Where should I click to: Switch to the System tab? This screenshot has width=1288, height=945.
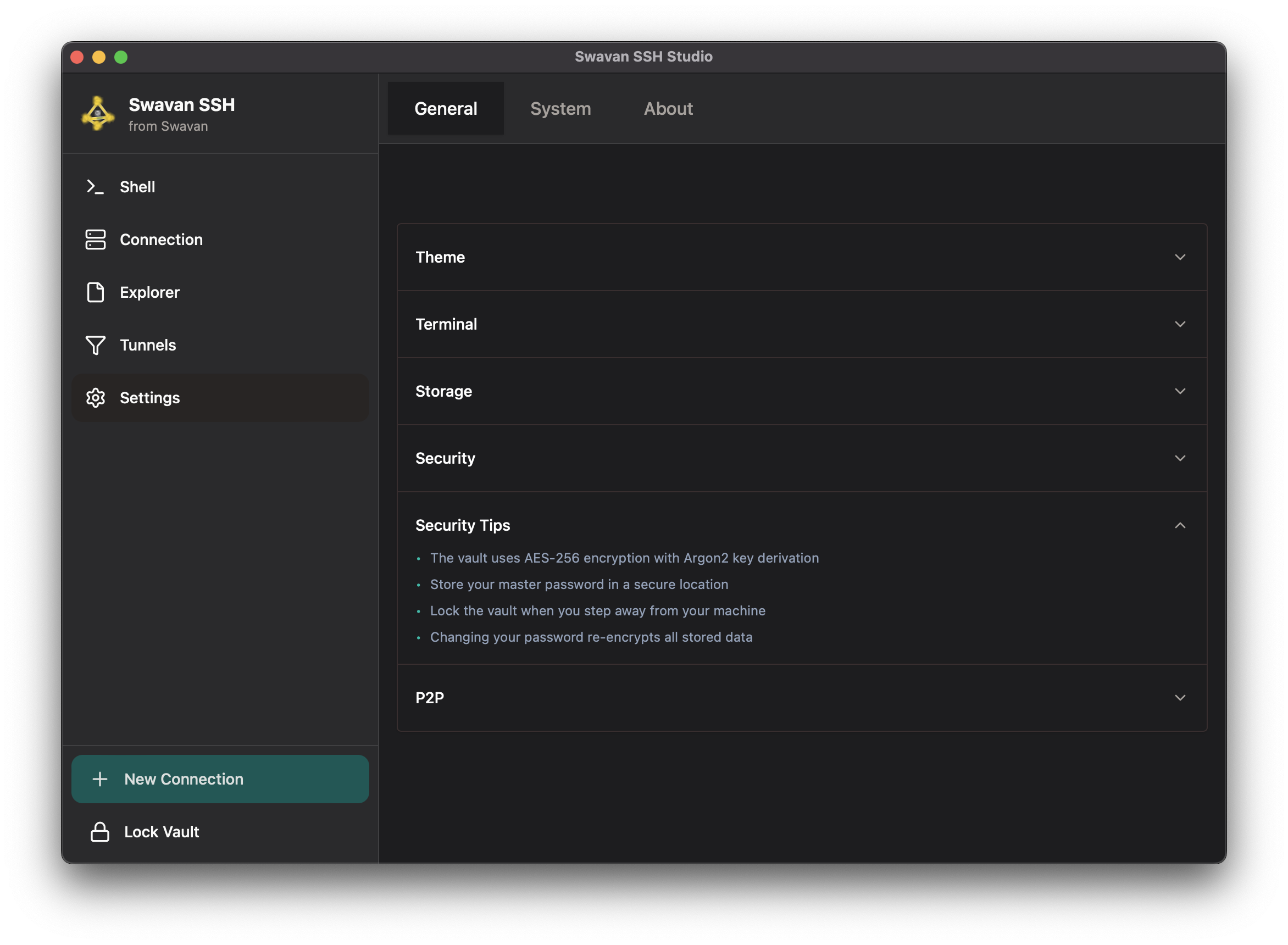click(560, 108)
